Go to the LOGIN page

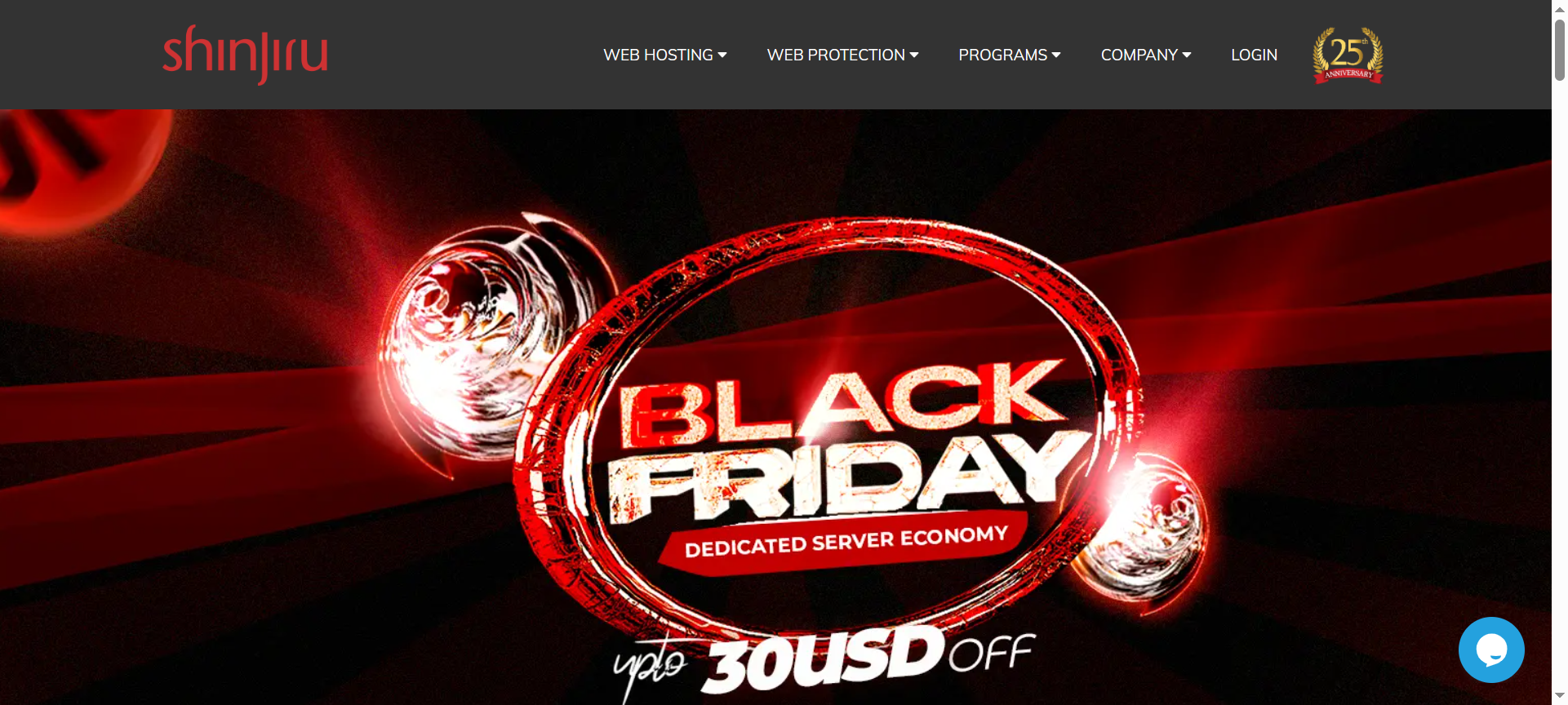1254,55
